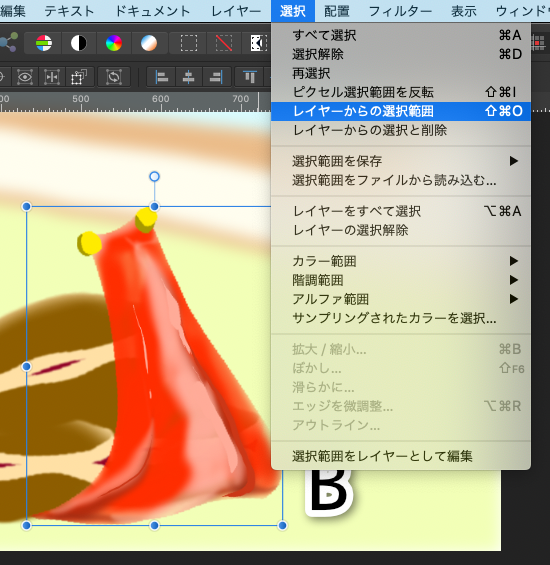The width and height of the screenshot is (550, 565).
Task: Open the ドキュメント menu
Action: coord(152,11)
